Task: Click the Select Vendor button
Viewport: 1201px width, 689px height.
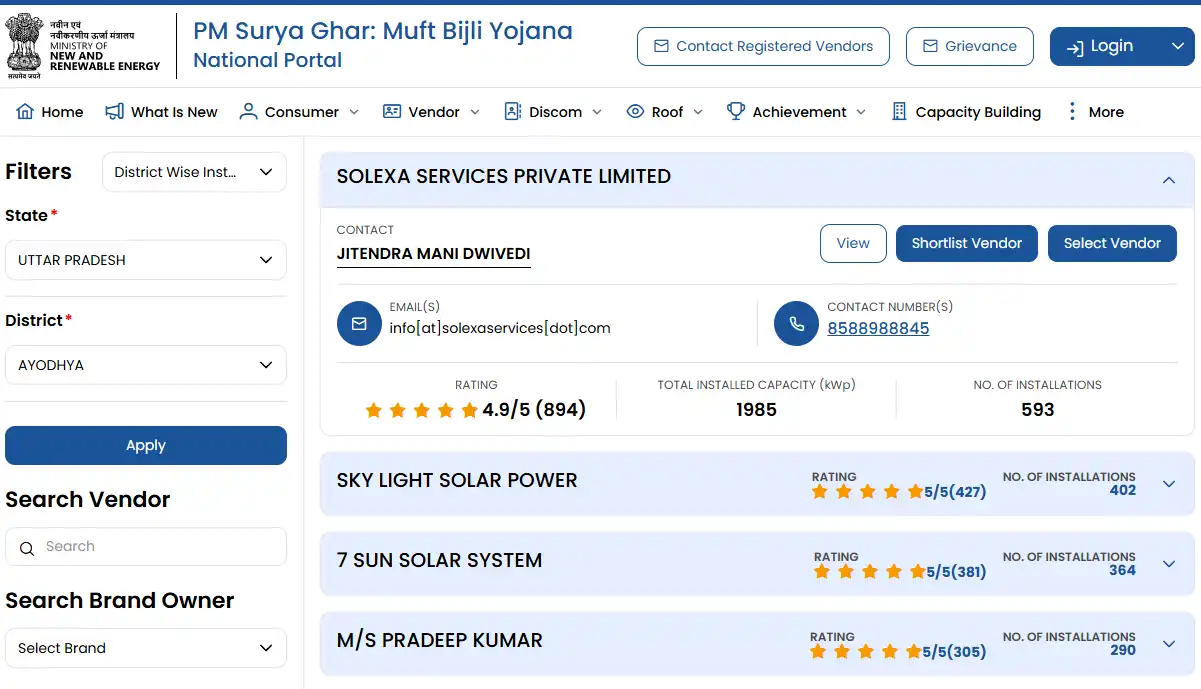Action: 1112,243
